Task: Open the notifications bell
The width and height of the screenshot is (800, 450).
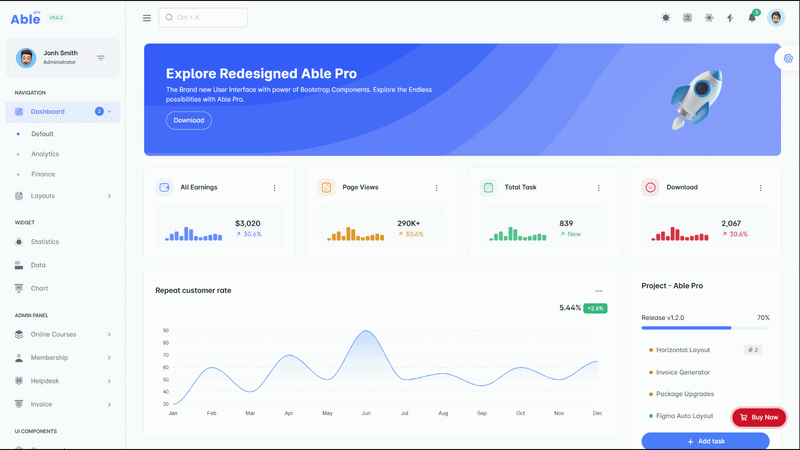Action: click(x=752, y=18)
